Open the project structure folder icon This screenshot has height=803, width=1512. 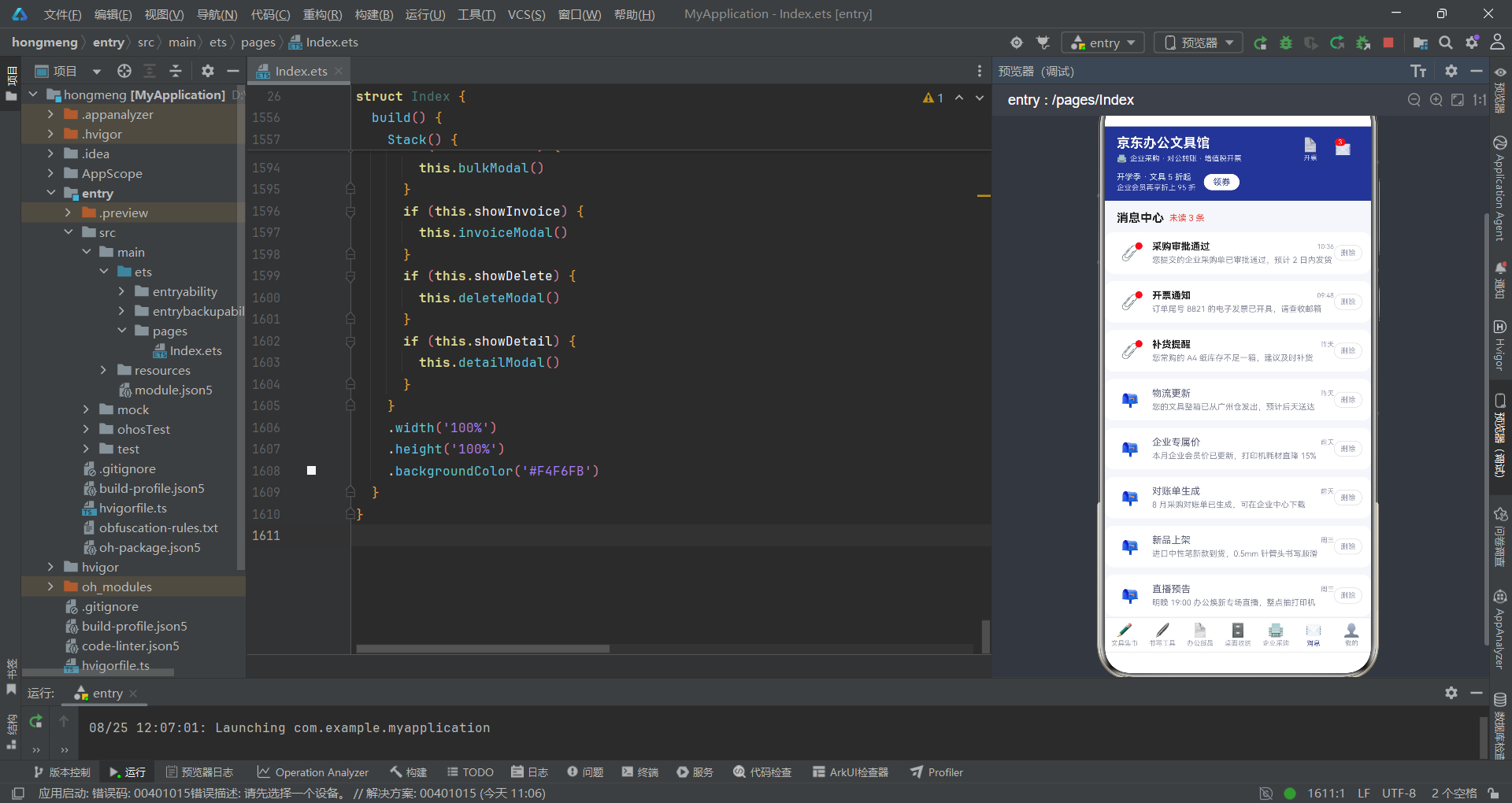point(1421,43)
